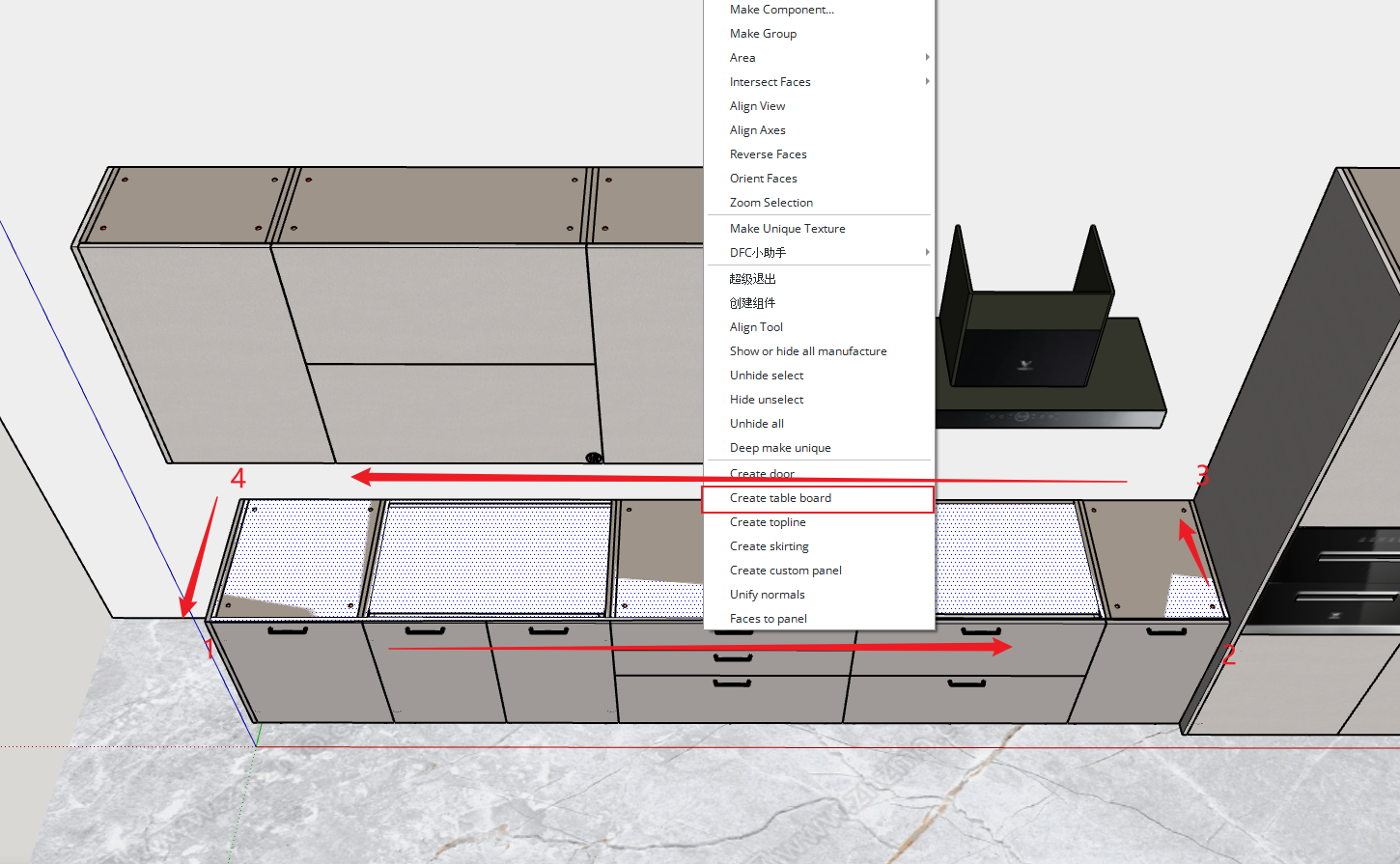Open the DFC小助手 submenu

(x=927, y=253)
